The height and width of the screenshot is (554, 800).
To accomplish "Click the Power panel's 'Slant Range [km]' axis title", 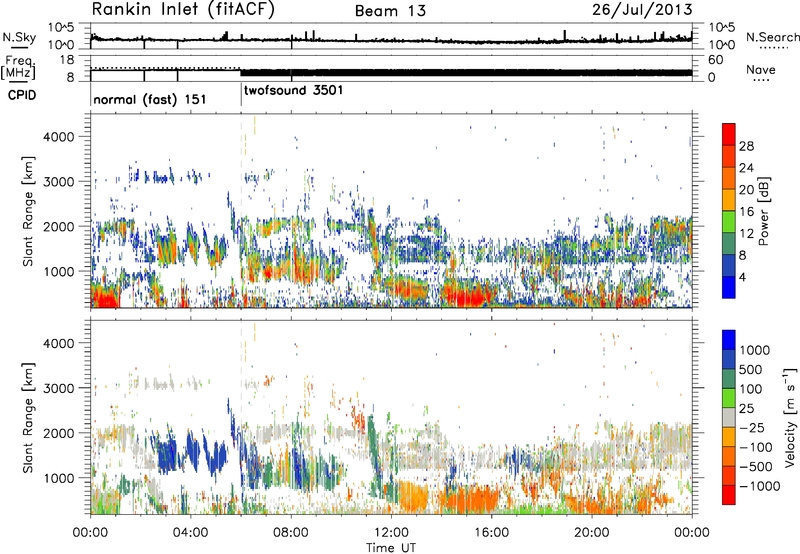I will coord(28,211).
